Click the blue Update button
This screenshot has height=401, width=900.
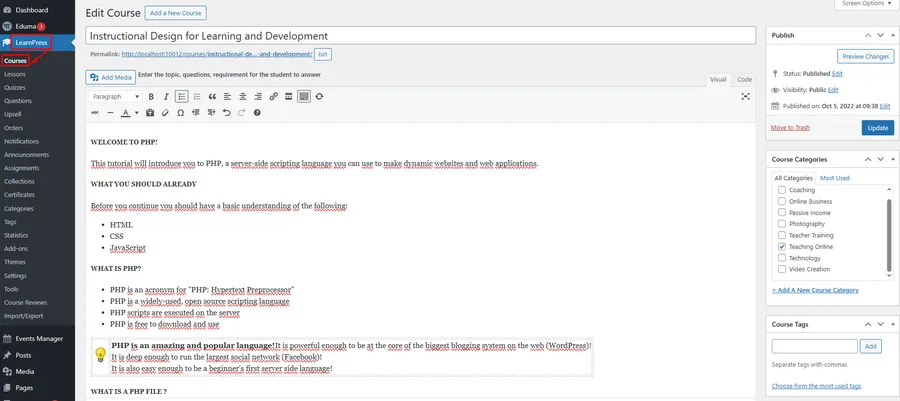pyautogui.click(x=877, y=128)
